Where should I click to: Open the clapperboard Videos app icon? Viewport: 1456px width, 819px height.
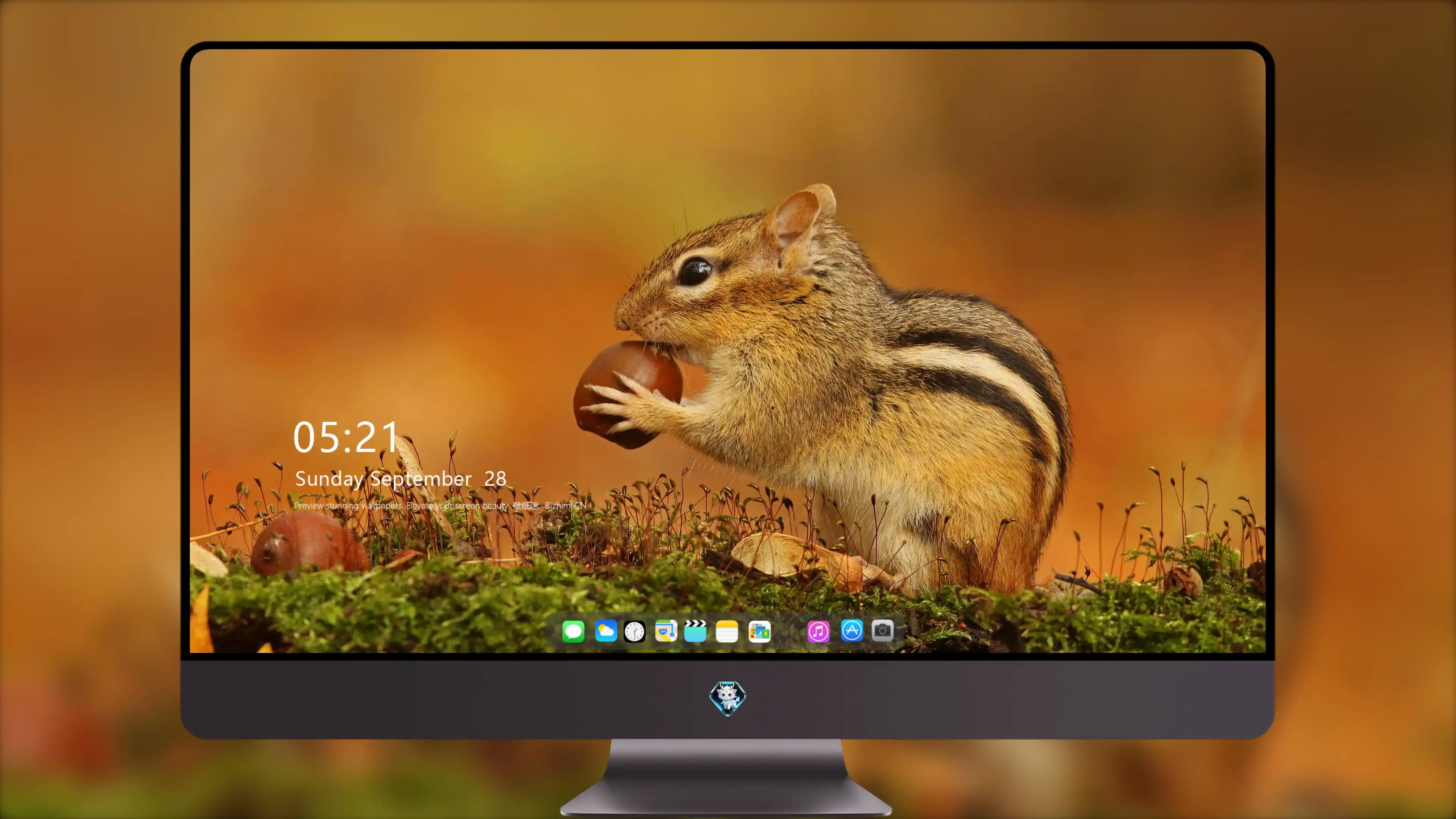695,631
